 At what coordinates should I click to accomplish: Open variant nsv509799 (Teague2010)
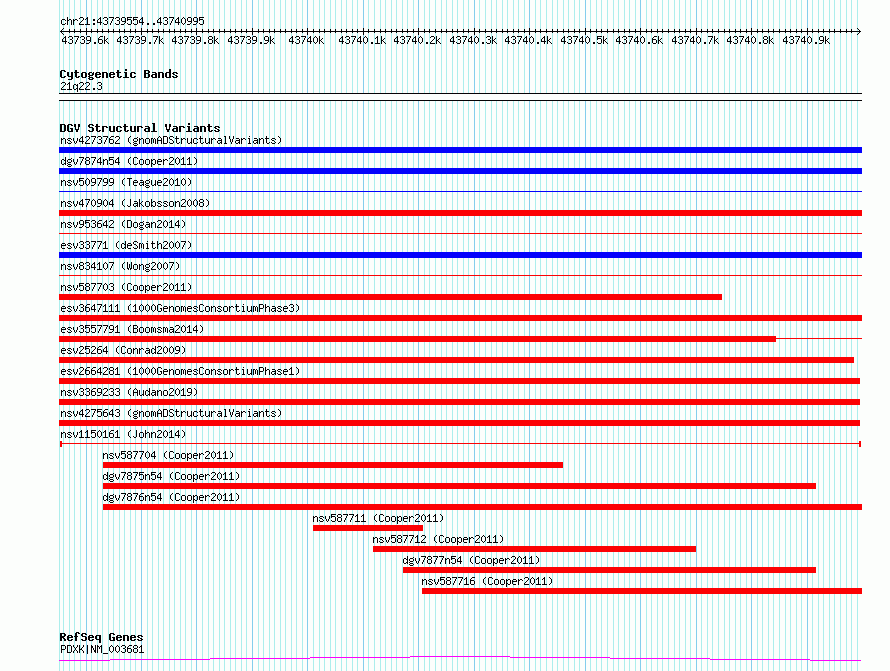pos(126,182)
